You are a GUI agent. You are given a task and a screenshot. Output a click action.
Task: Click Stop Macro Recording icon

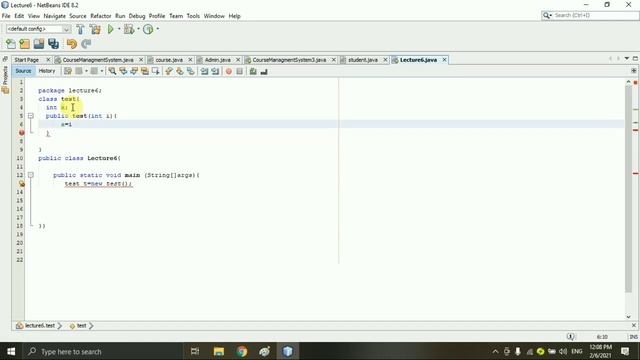click(x=240, y=71)
